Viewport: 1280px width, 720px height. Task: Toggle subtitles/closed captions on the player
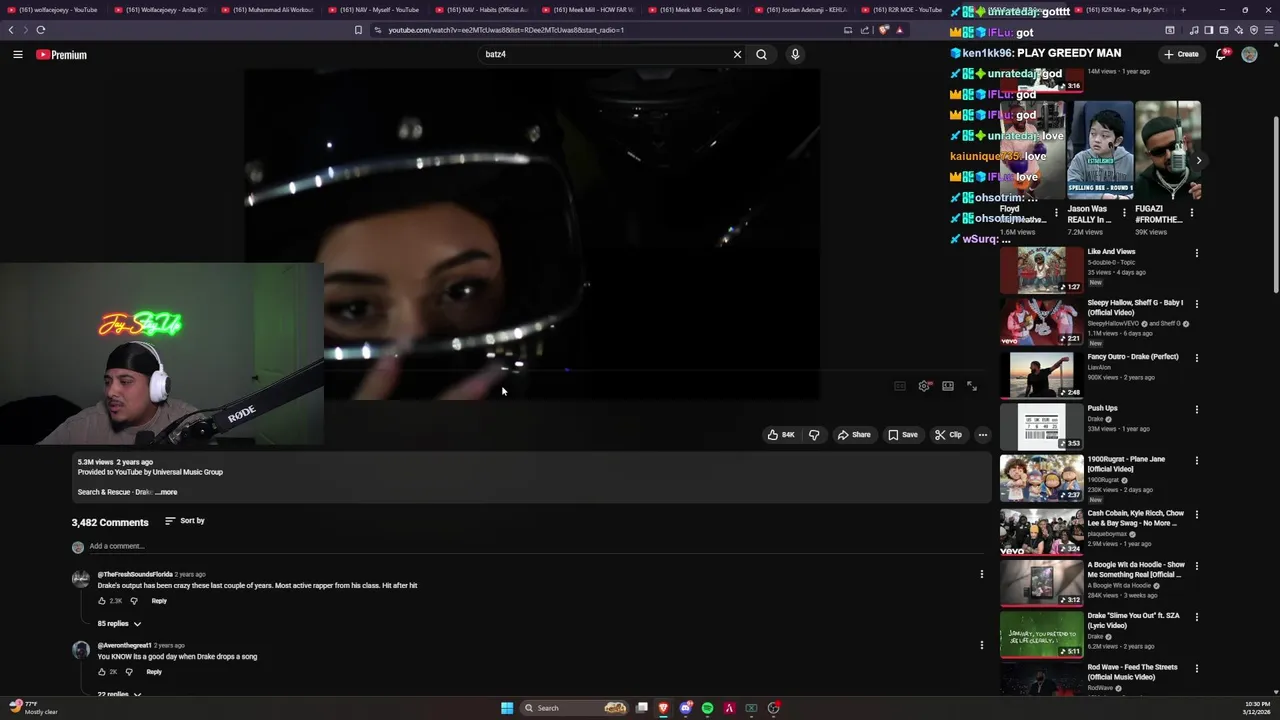click(900, 386)
